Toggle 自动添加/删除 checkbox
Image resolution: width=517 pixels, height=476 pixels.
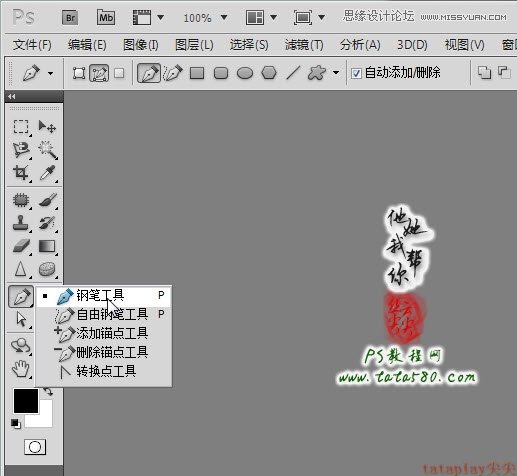356,73
